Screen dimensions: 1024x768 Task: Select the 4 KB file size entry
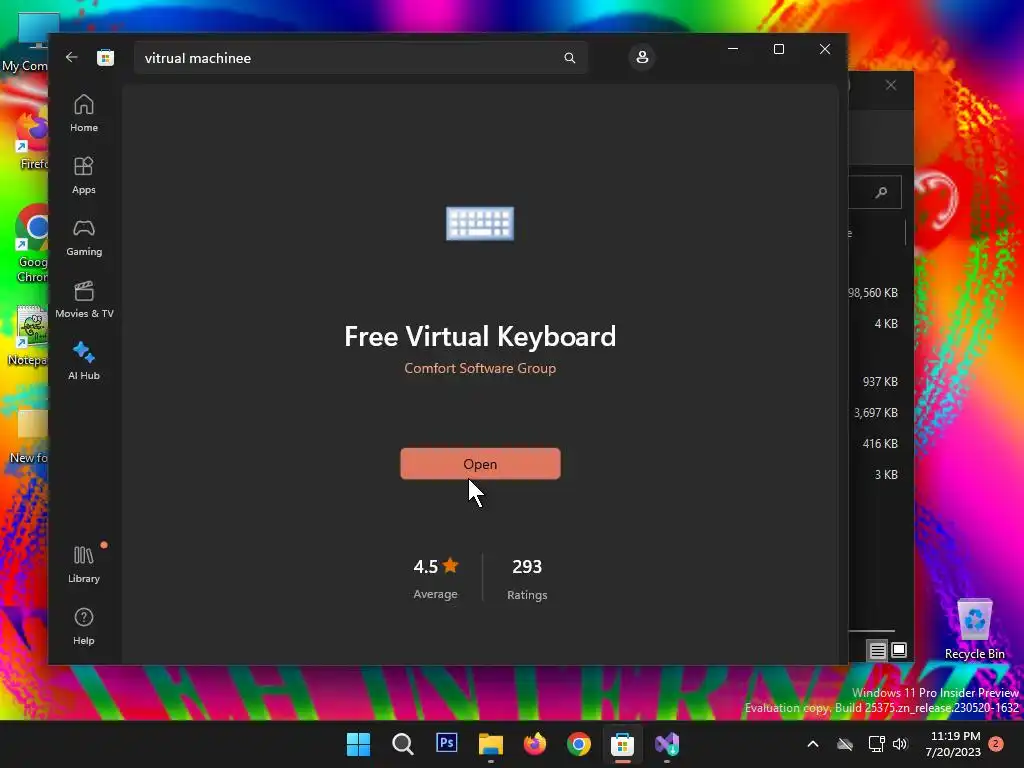(886, 324)
